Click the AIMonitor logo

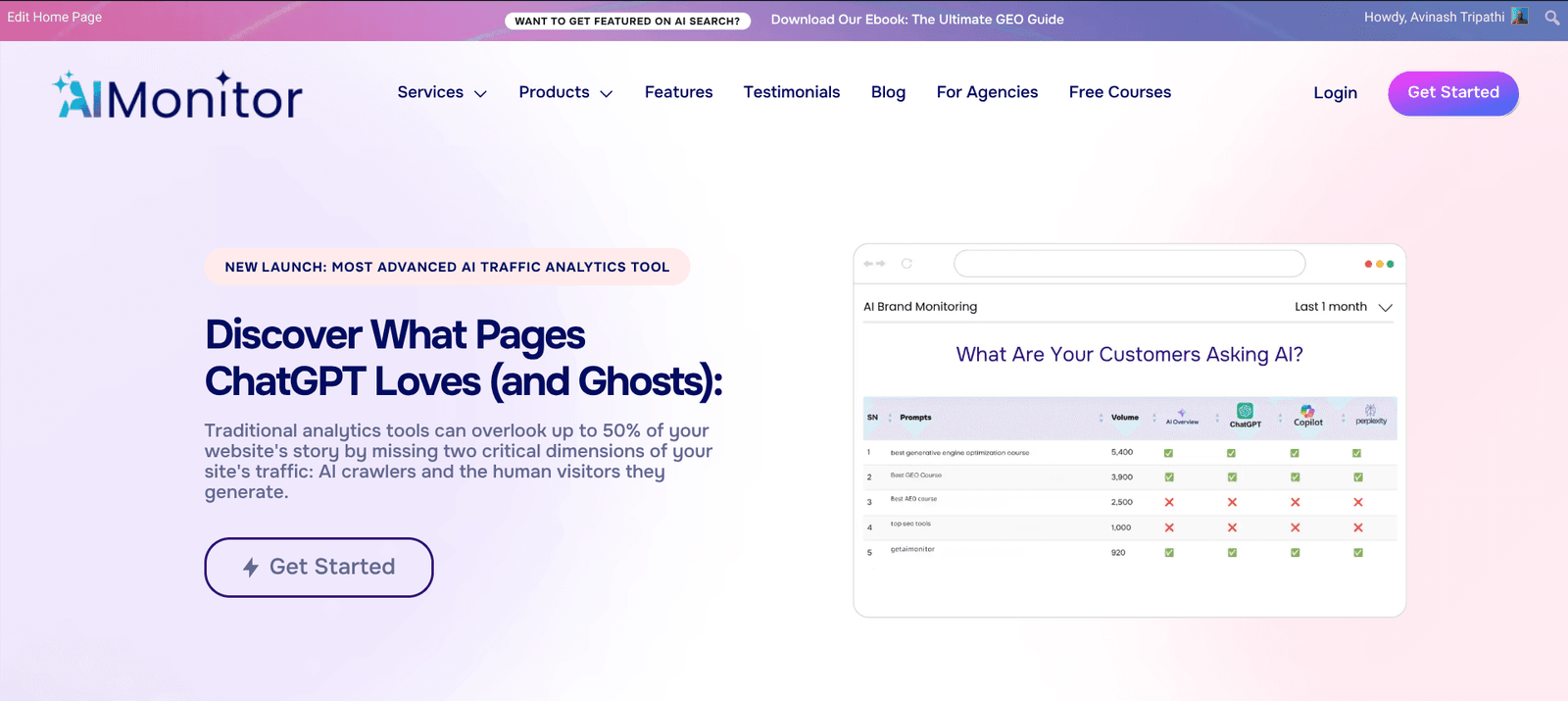[x=177, y=95]
